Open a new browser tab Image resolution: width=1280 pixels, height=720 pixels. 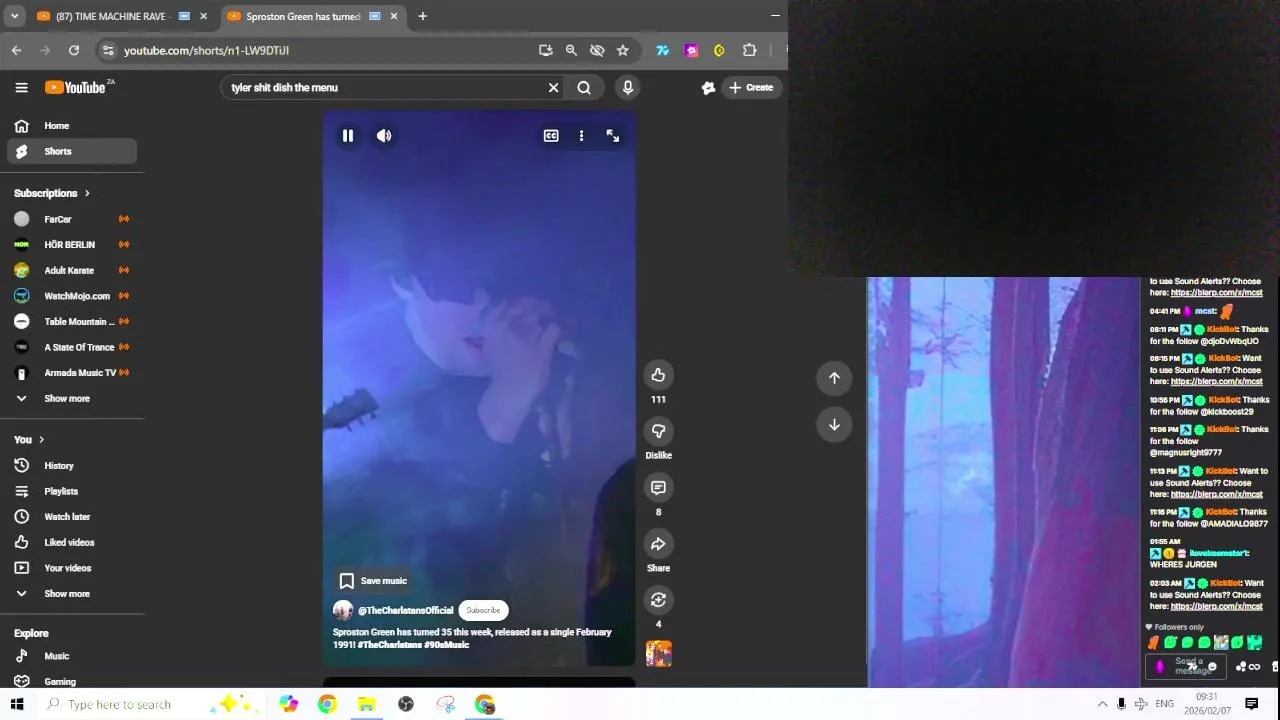tap(422, 16)
